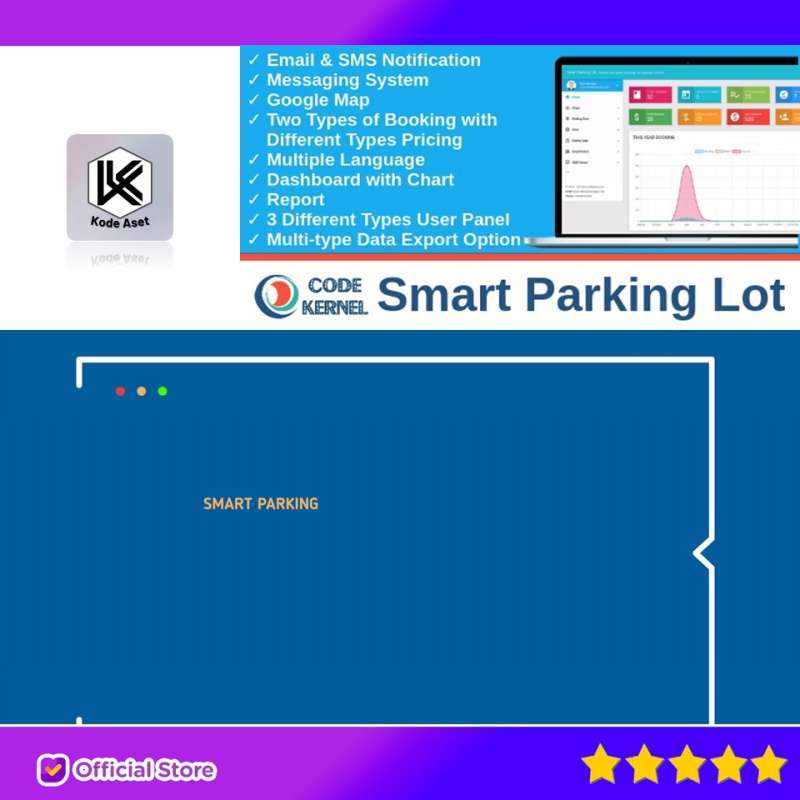Click the Official Store heart badge

point(52,770)
